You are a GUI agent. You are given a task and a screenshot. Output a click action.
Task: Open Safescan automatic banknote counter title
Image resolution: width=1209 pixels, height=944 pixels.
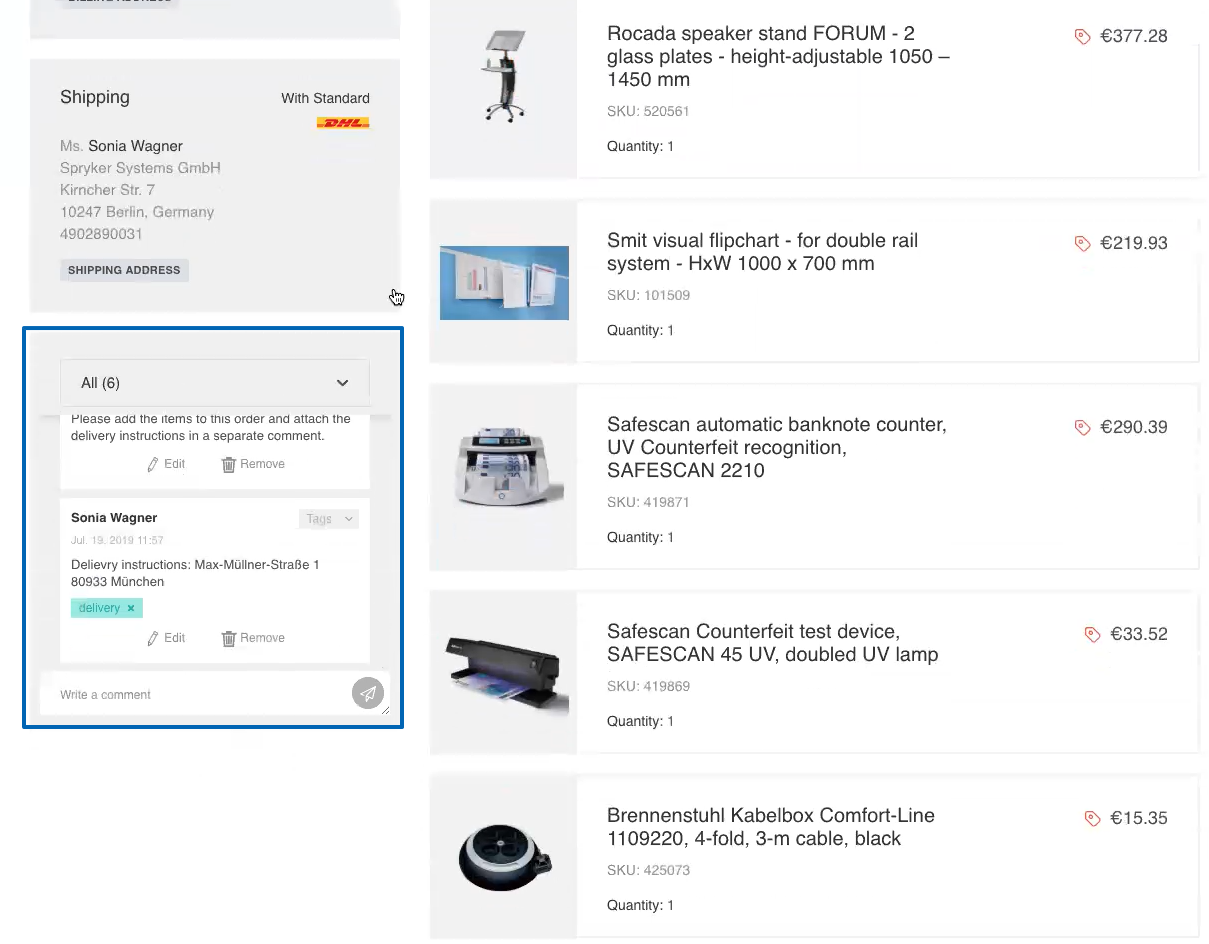[776, 447]
